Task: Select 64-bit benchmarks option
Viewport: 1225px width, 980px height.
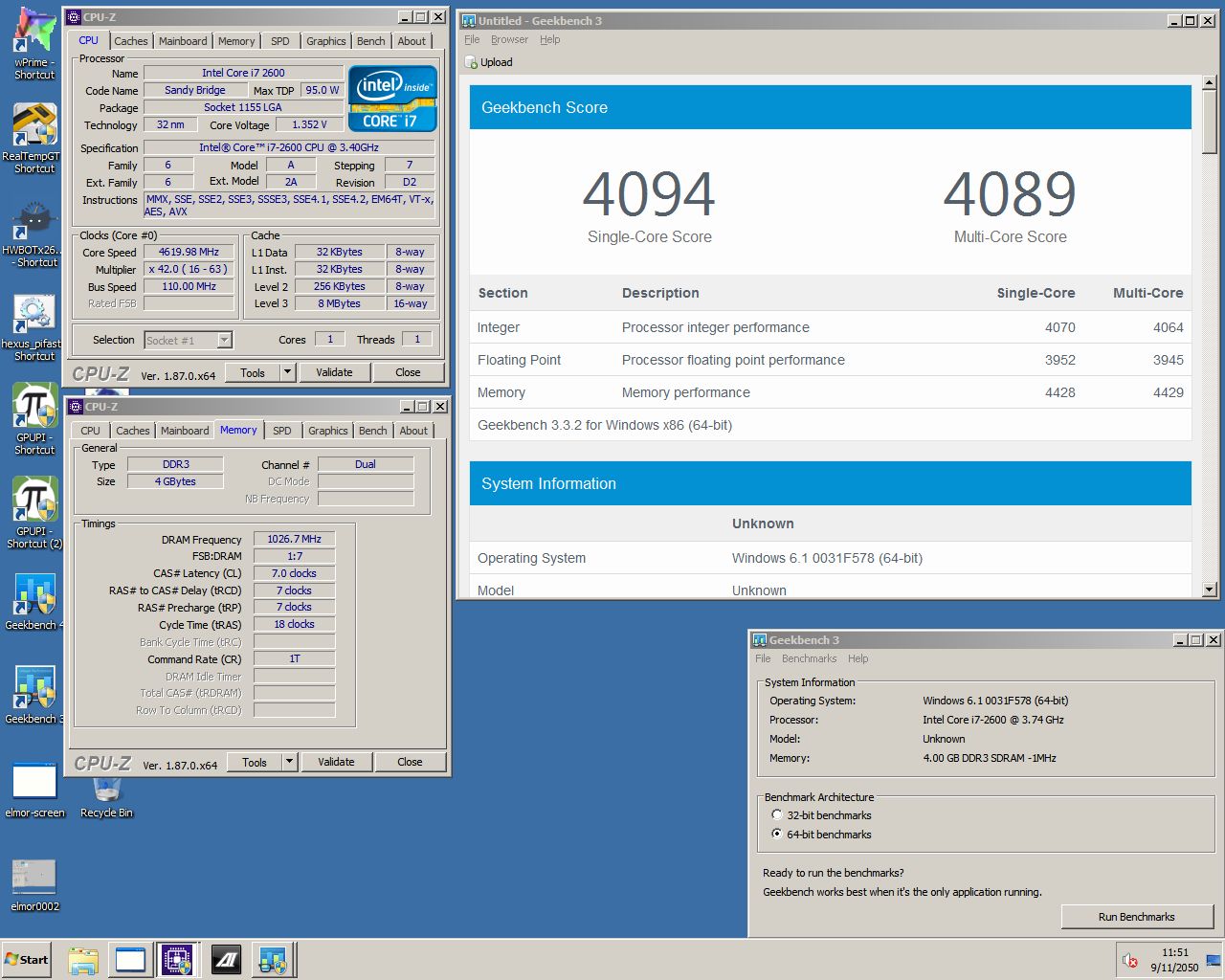Action: tap(777, 835)
